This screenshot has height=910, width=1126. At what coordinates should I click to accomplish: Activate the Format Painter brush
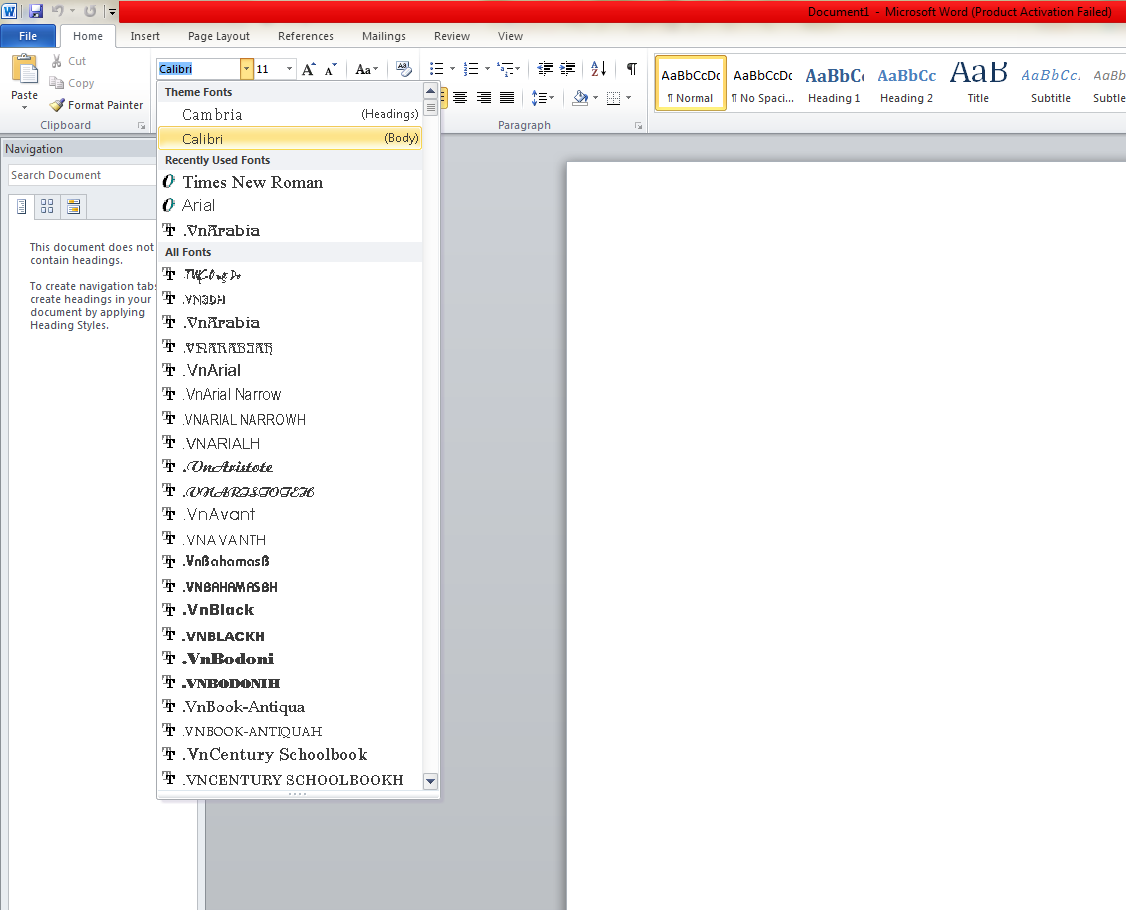pyautogui.click(x=96, y=105)
